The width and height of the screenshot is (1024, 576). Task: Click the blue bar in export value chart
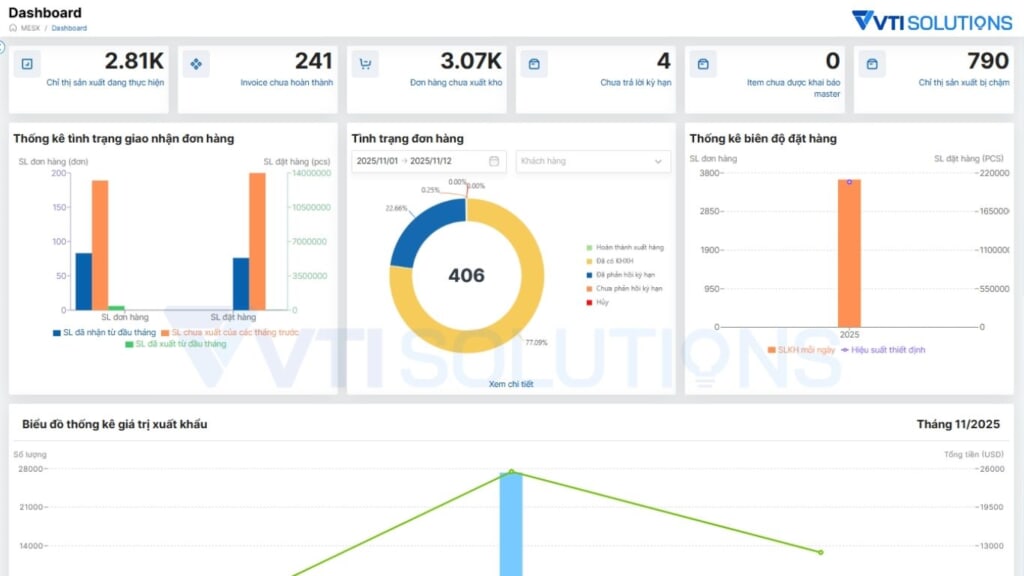coord(511,524)
